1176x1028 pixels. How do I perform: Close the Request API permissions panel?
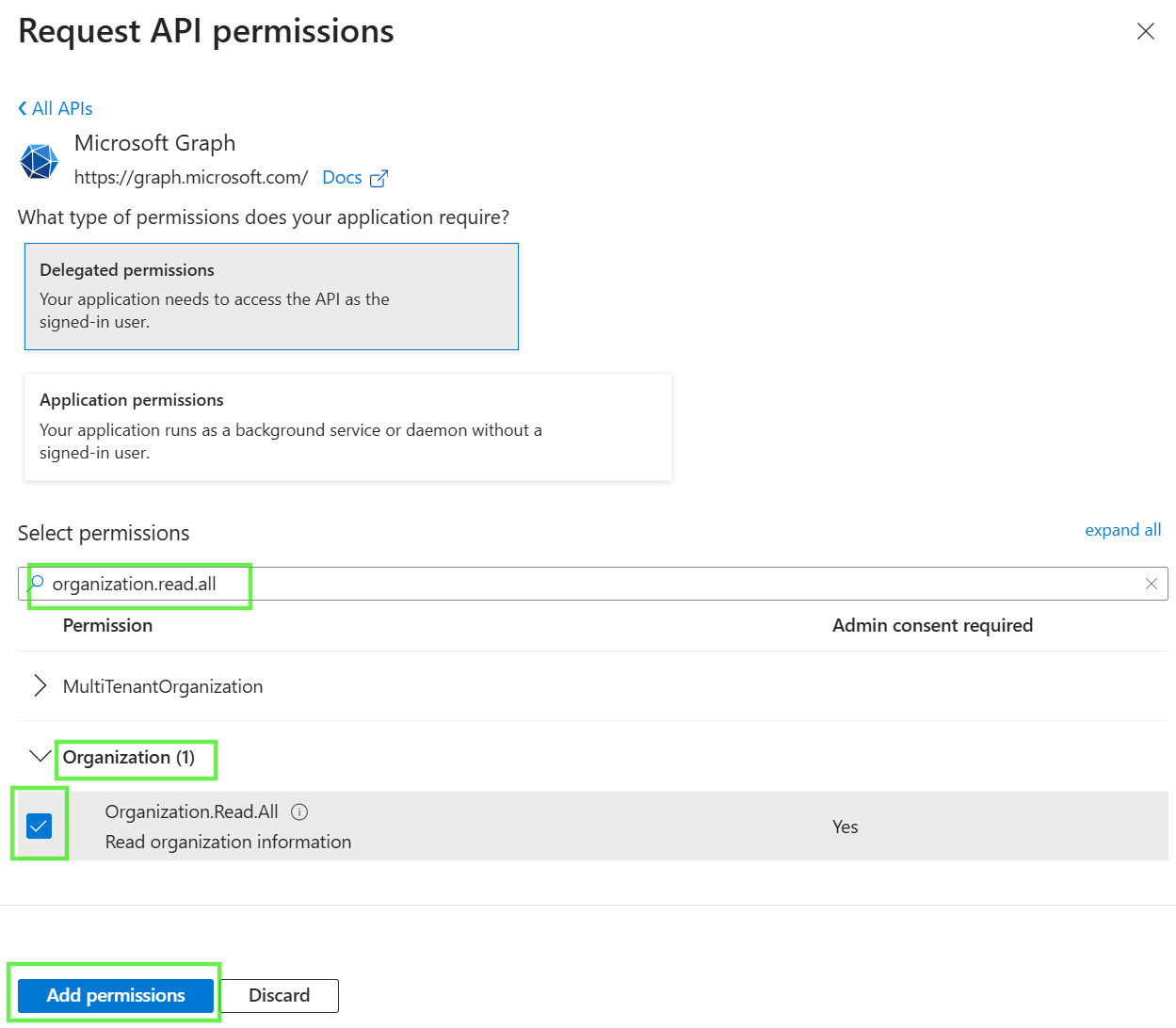click(x=1145, y=31)
